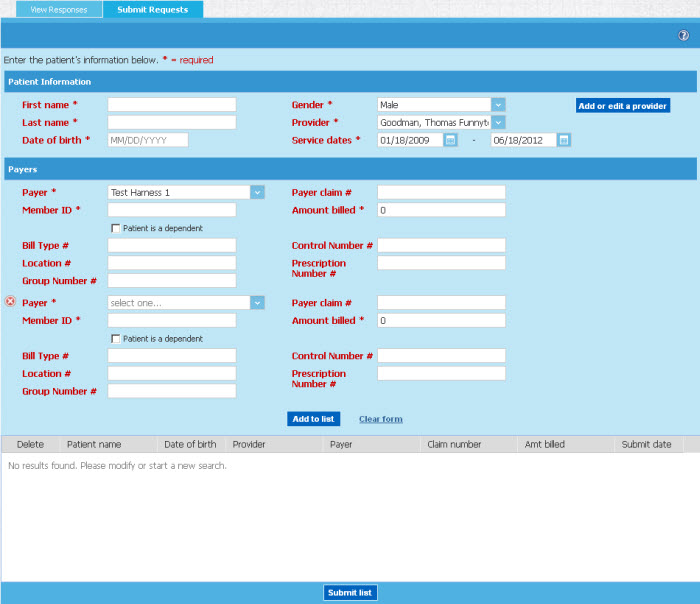This screenshot has width=700, height=604.
Task: Focus first payer's Prescription Number # field
Action: click(441, 263)
